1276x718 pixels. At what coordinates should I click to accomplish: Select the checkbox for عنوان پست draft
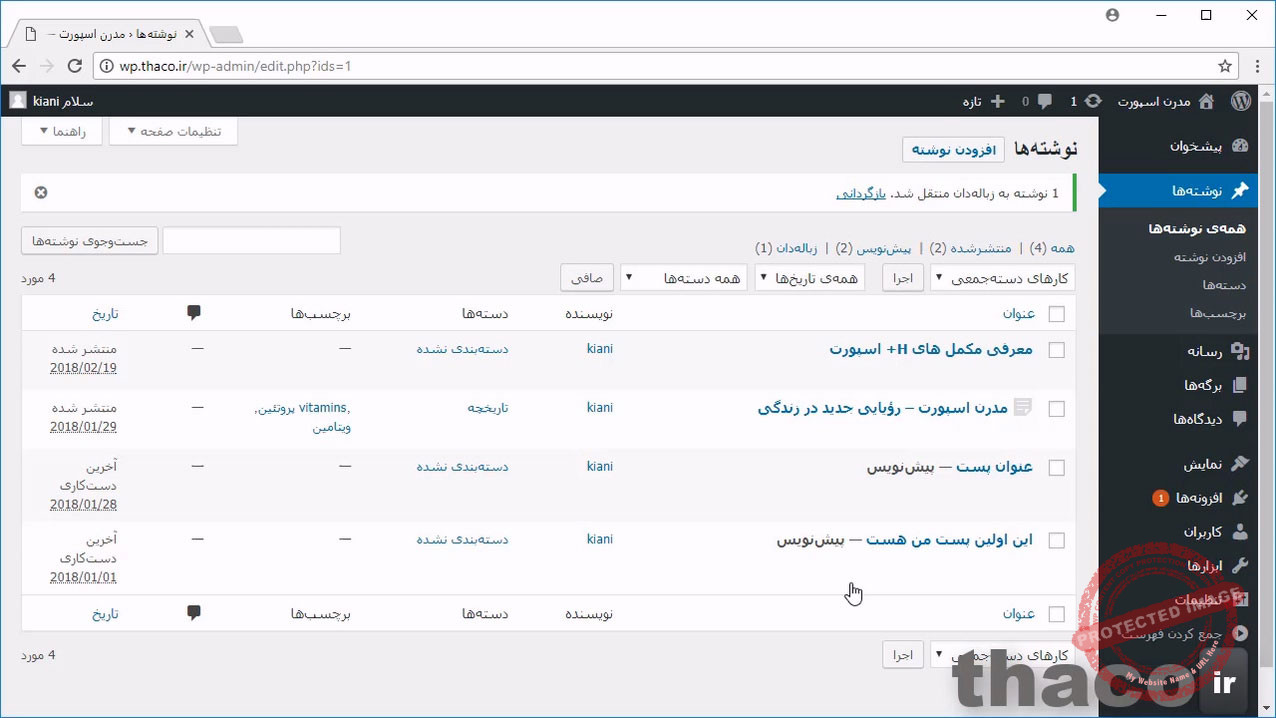[1056, 468]
